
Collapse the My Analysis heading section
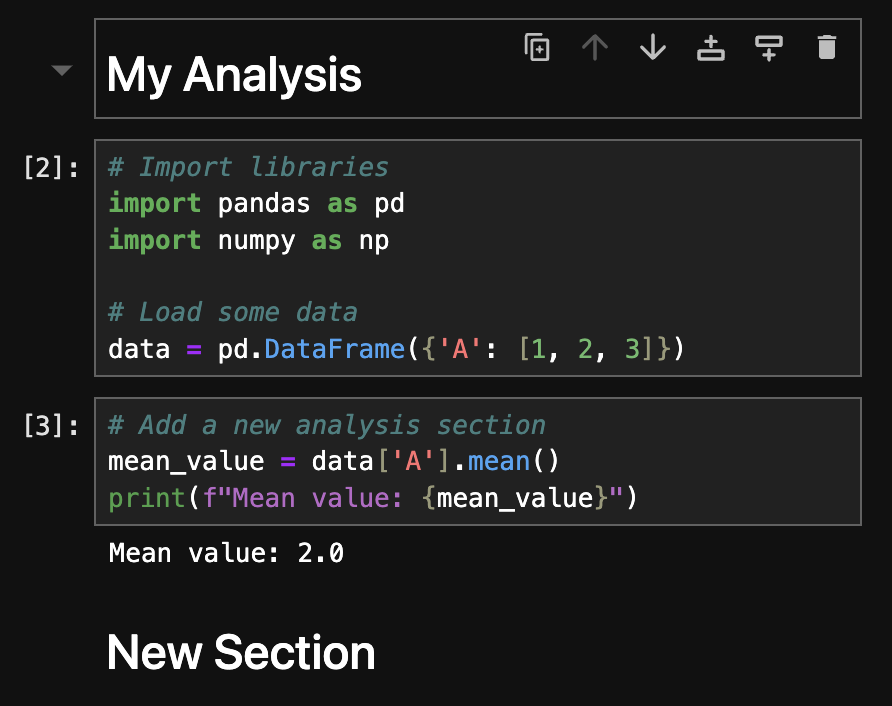coord(61,71)
